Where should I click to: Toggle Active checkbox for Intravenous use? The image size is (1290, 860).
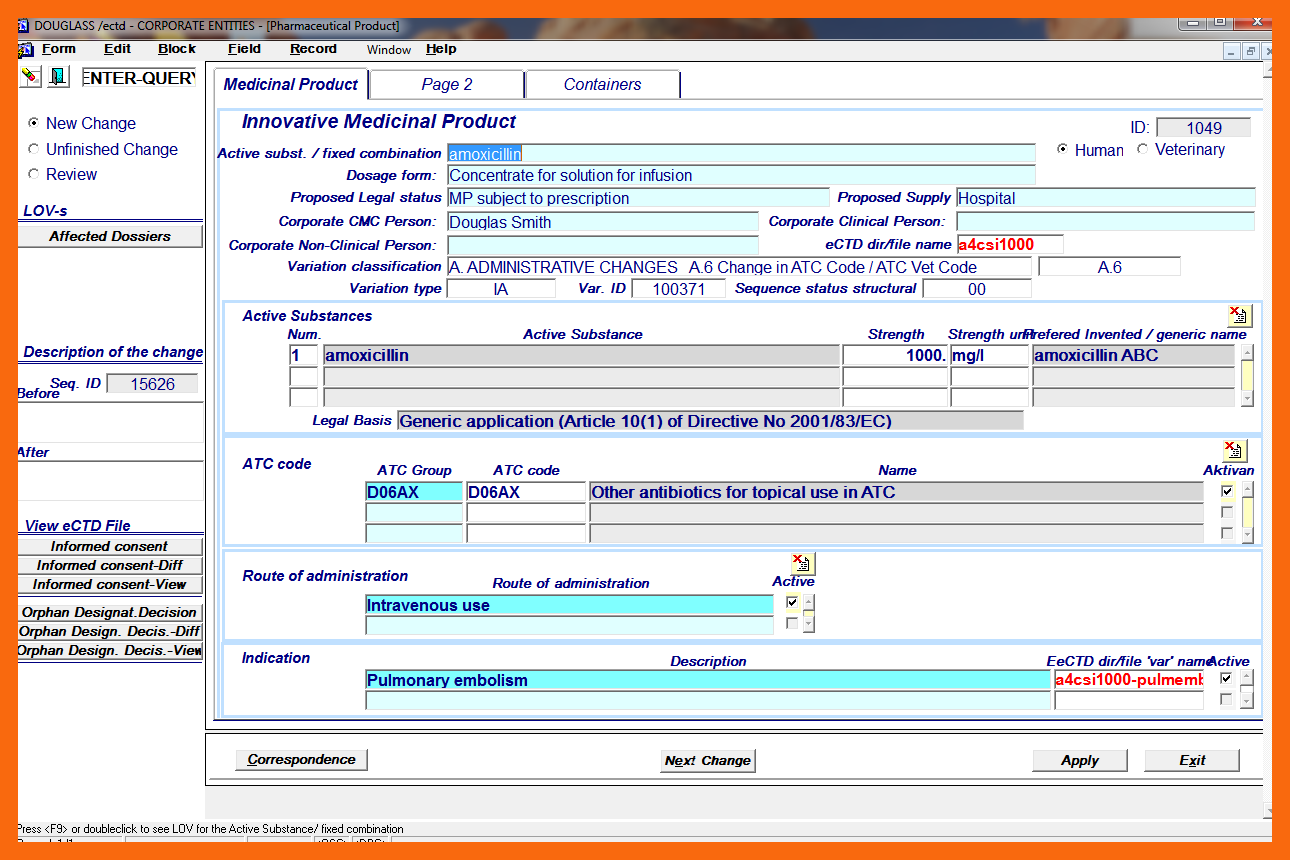tap(792, 603)
